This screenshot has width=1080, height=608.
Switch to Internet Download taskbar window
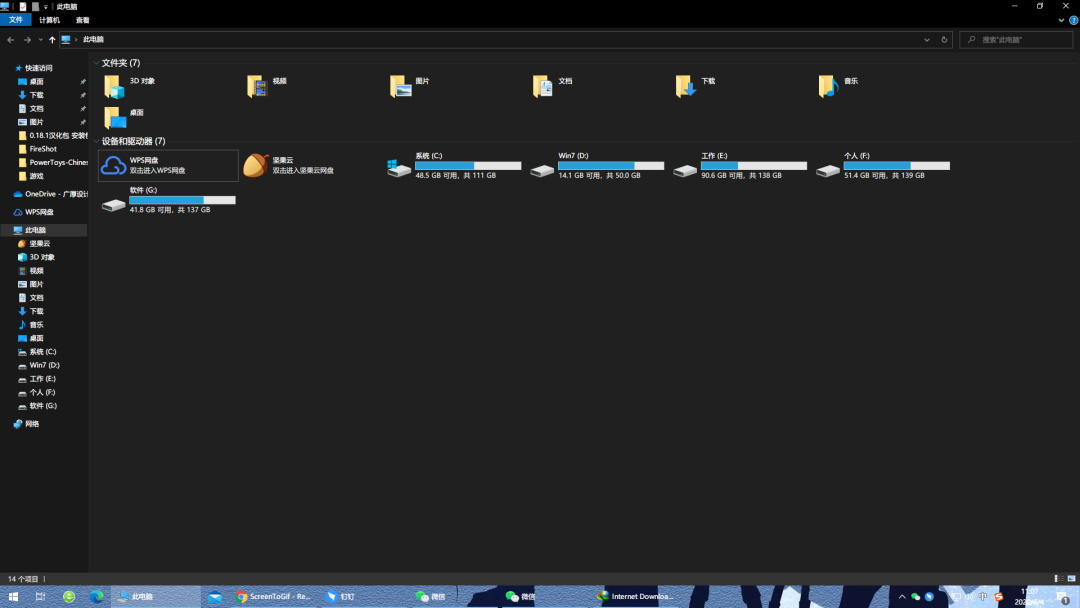point(636,596)
